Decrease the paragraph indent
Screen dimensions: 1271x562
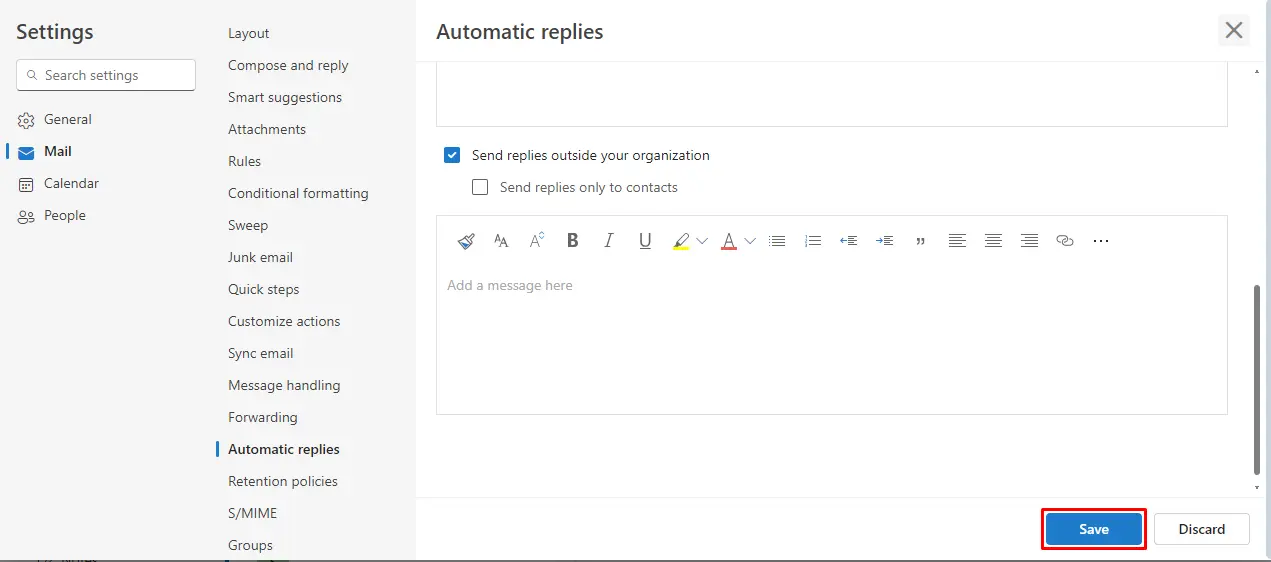(x=849, y=241)
